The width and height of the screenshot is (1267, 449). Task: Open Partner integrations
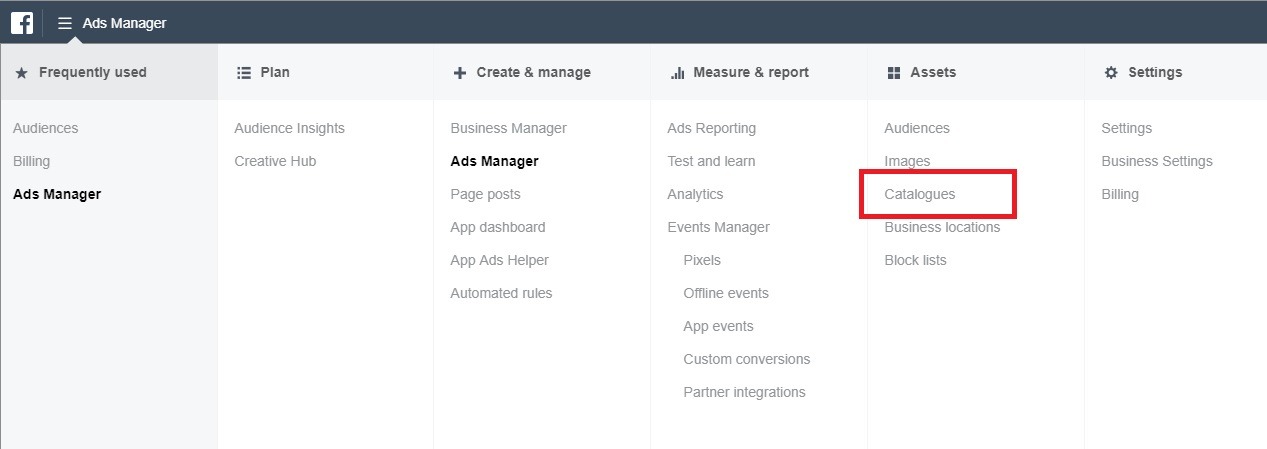[745, 392]
